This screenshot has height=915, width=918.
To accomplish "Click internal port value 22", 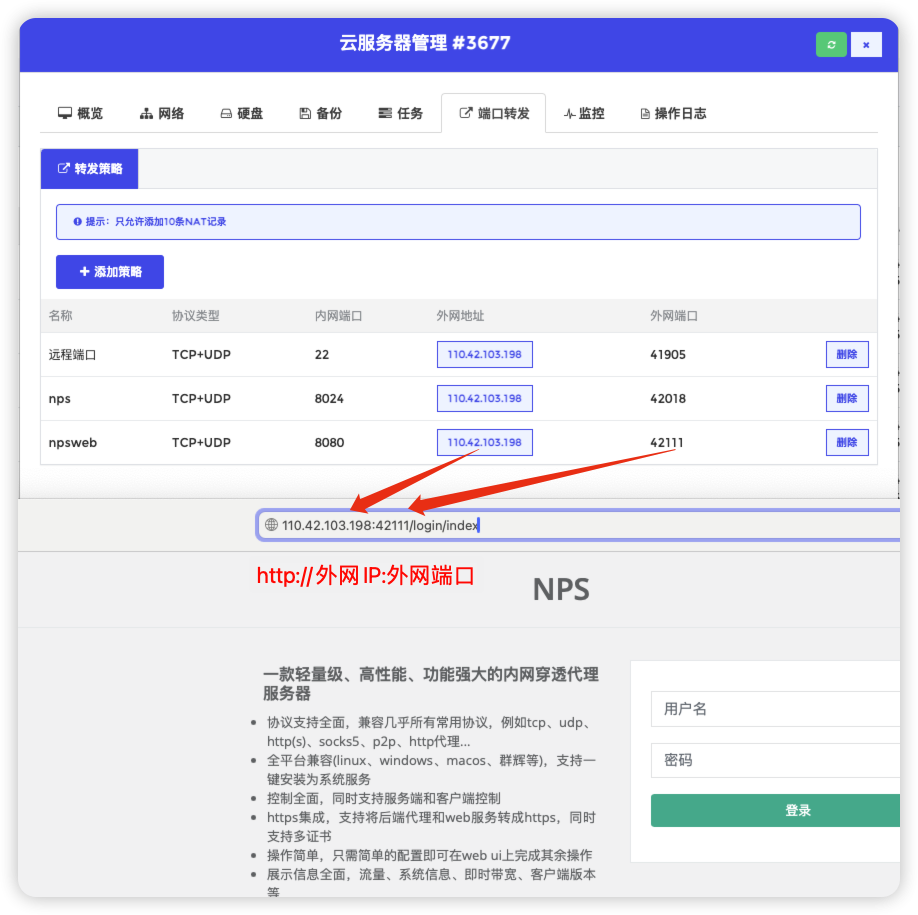I will tap(322, 354).
